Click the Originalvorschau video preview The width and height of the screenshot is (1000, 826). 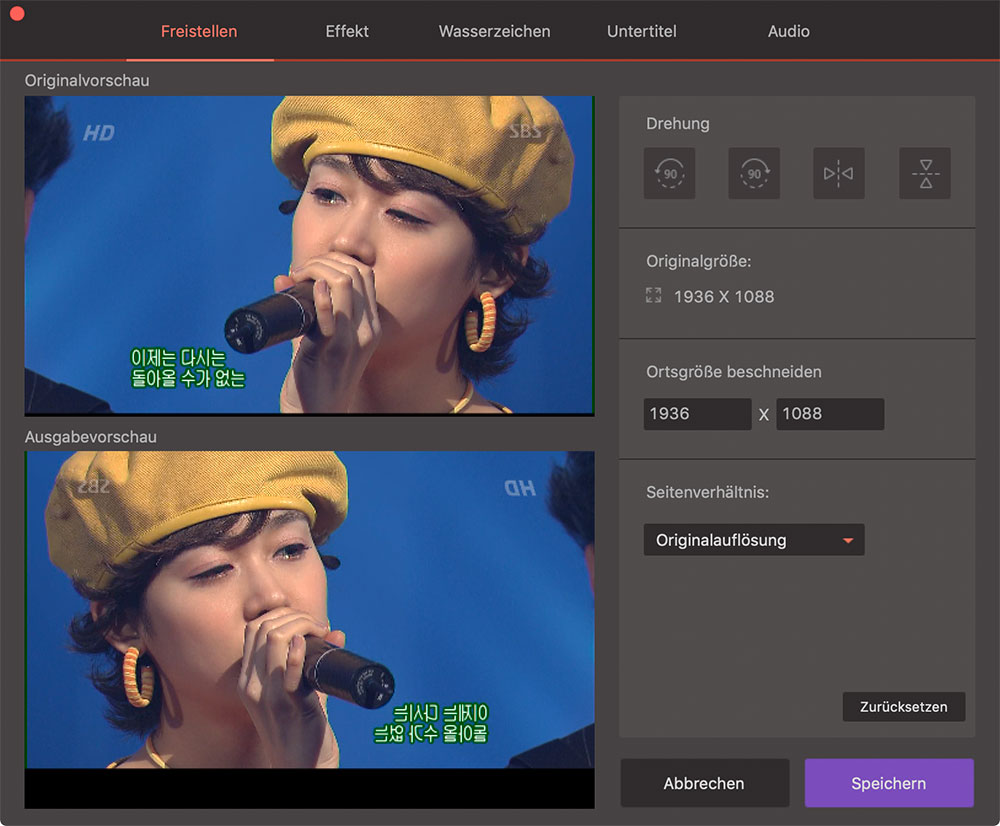point(309,256)
